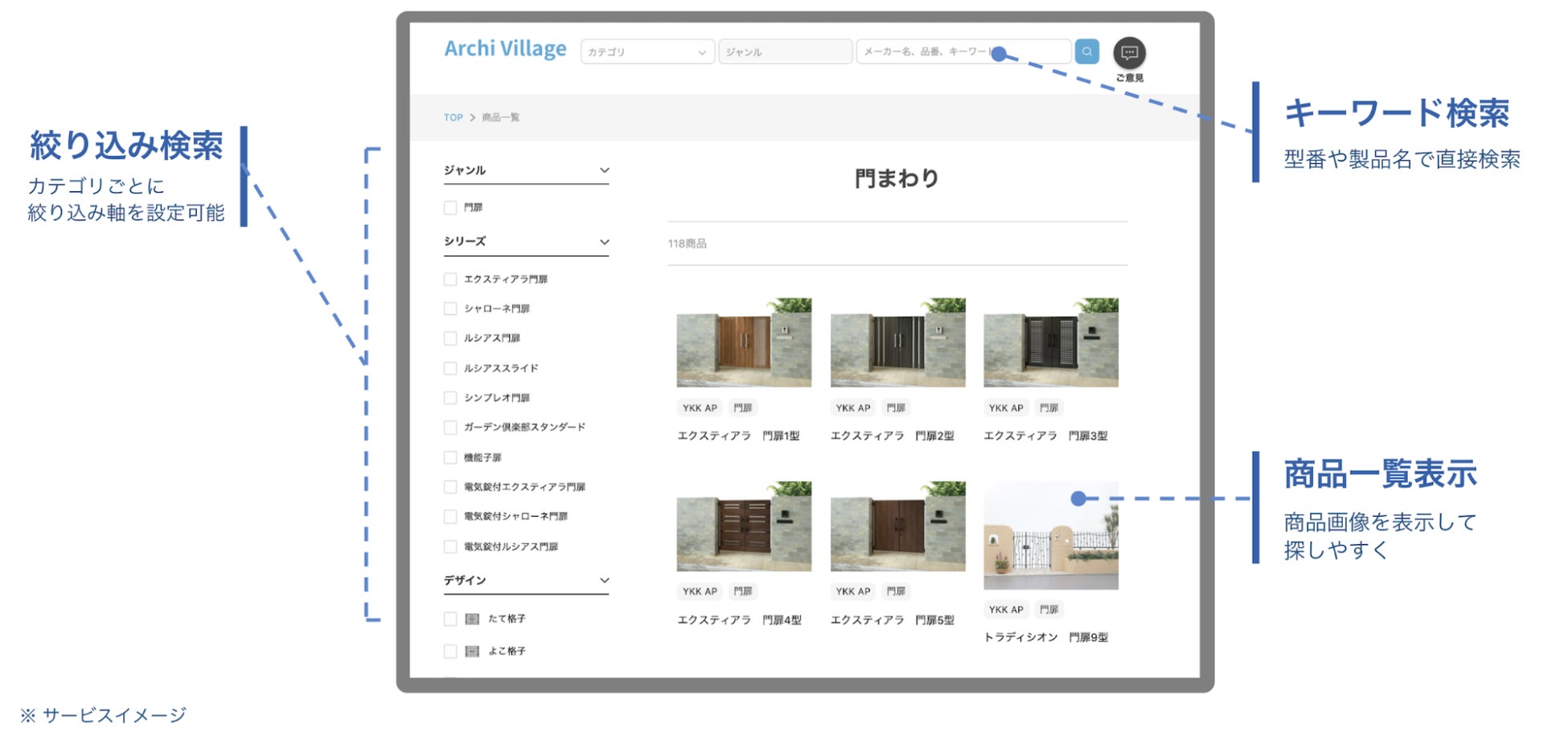Open エクスティアラ 門扉1型 product title
Viewport: 1568px width, 737px height.
(738, 436)
